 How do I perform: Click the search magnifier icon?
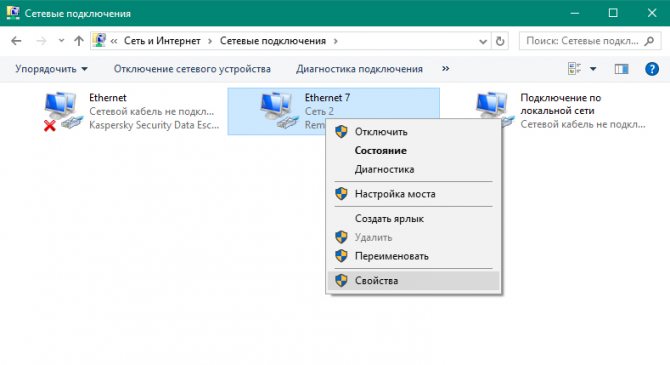(649, 41)
